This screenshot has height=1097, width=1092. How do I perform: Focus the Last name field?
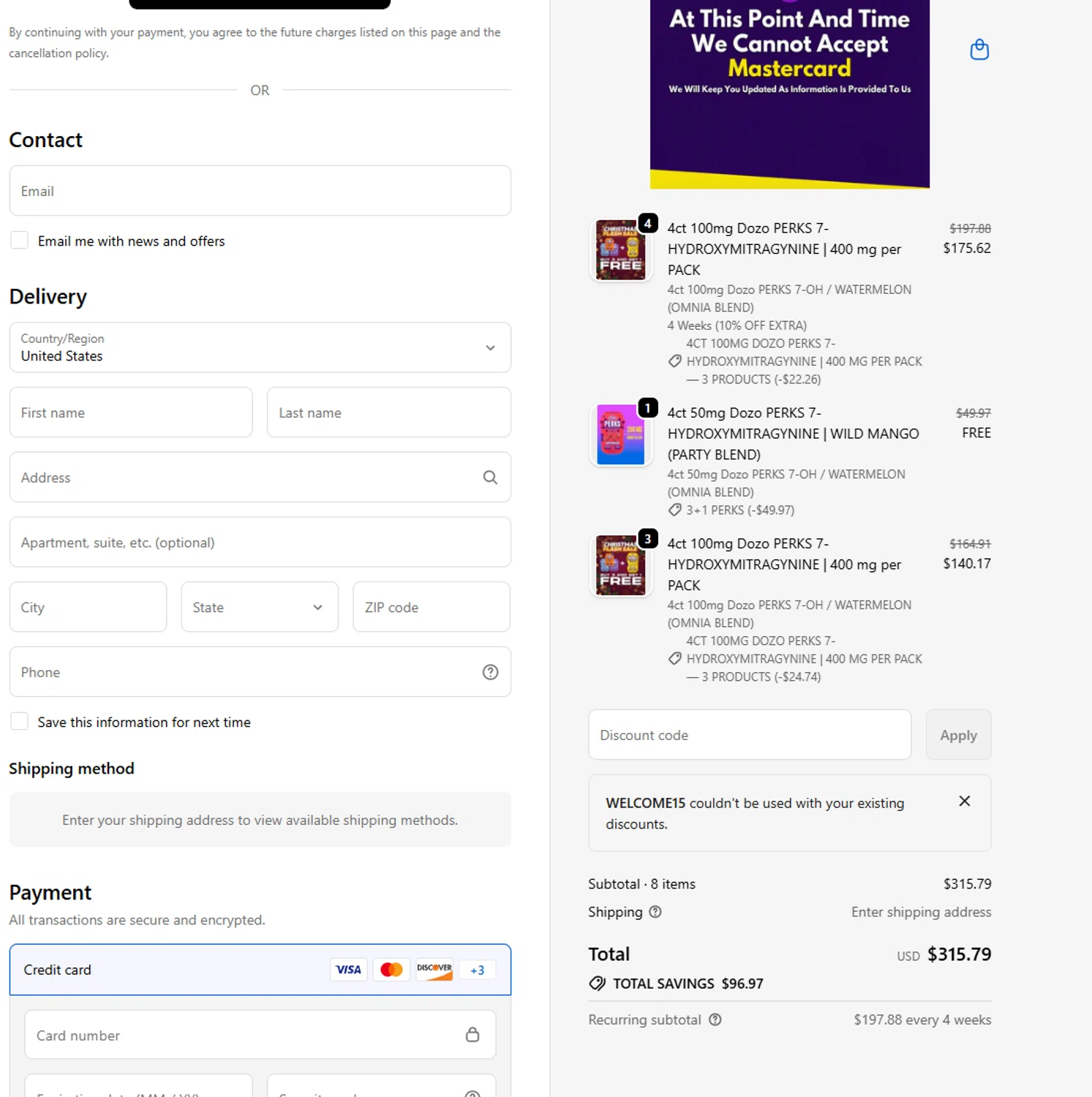(x=389, y=412)
